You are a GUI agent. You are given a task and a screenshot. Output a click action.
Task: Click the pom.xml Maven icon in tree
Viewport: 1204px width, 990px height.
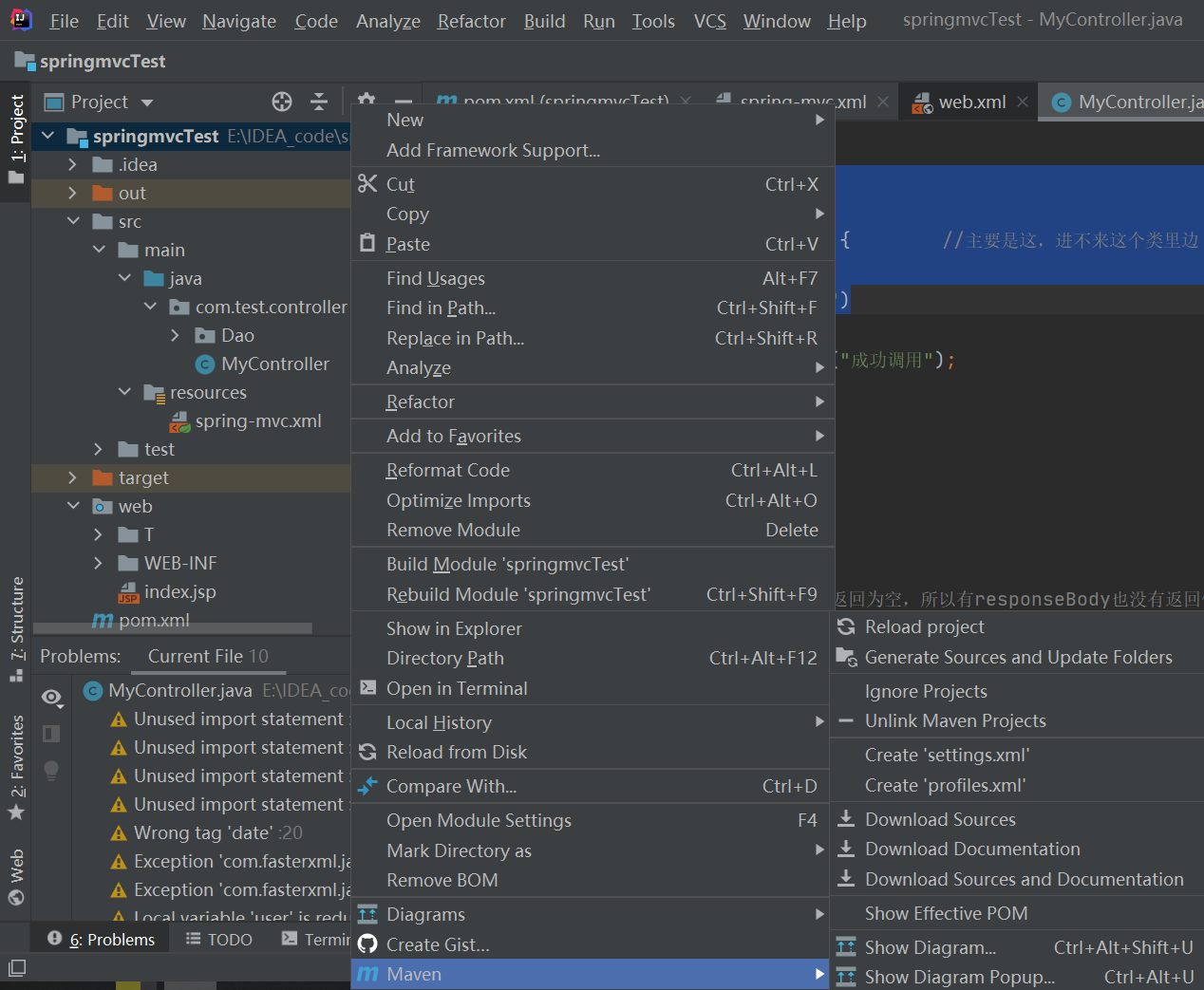click(103, 620)
